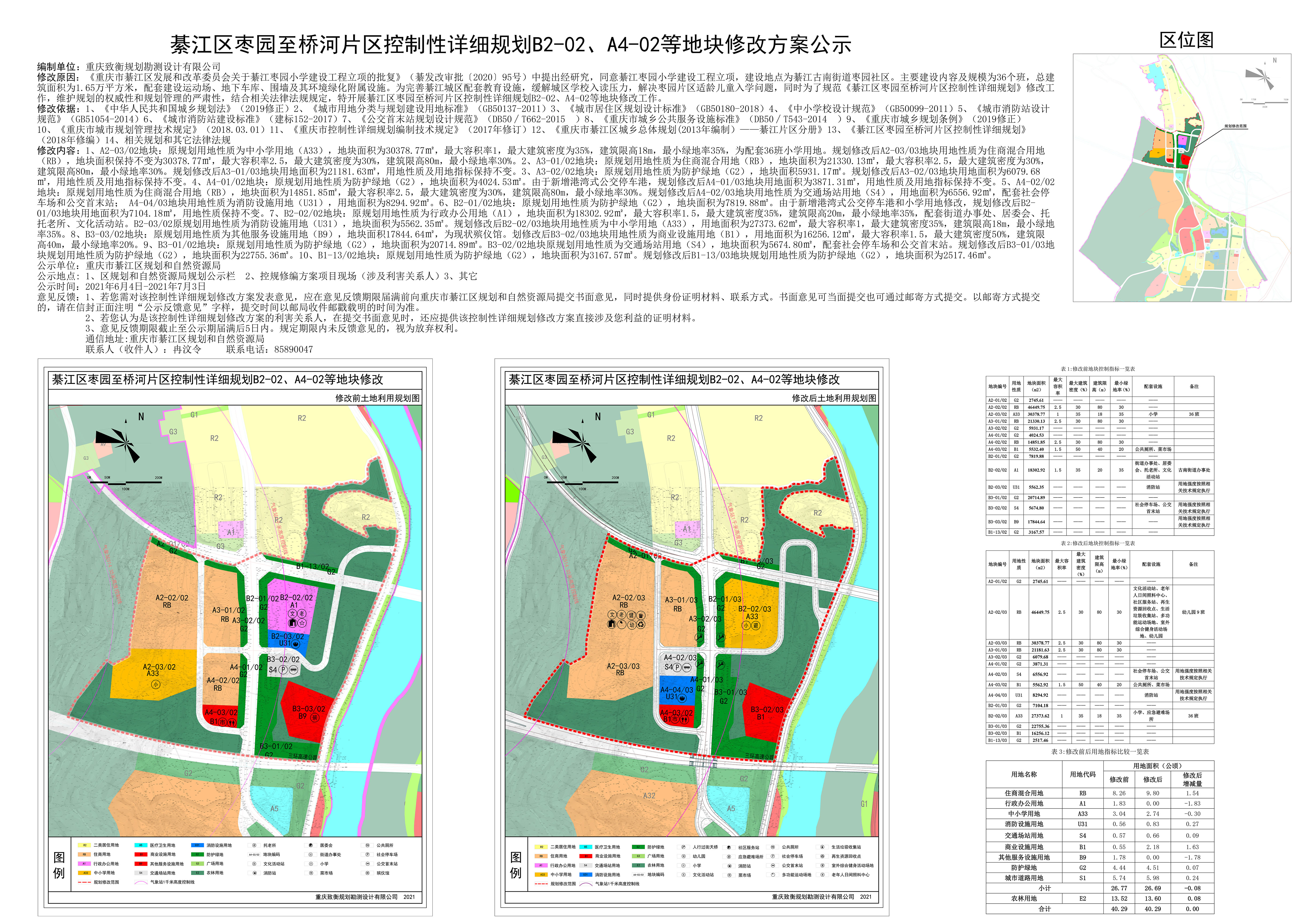Screen dimensions: 1307x924
Task: Click the funeral home icon in B3-03/02 parcel
Action: pyautogui.click(x=315, y=717)
